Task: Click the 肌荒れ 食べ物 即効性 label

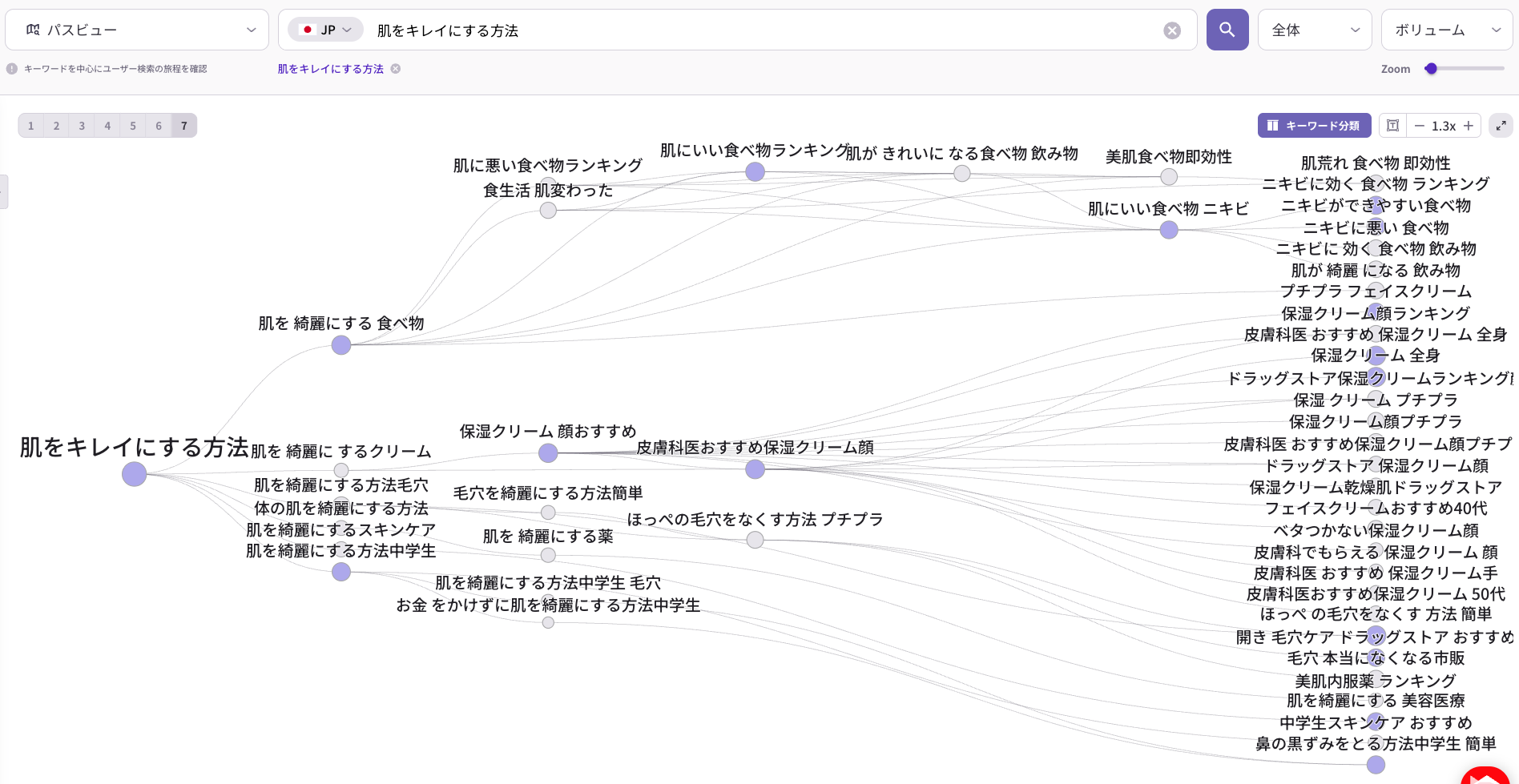Action: pyautogui.click(x=1376, y=163)
